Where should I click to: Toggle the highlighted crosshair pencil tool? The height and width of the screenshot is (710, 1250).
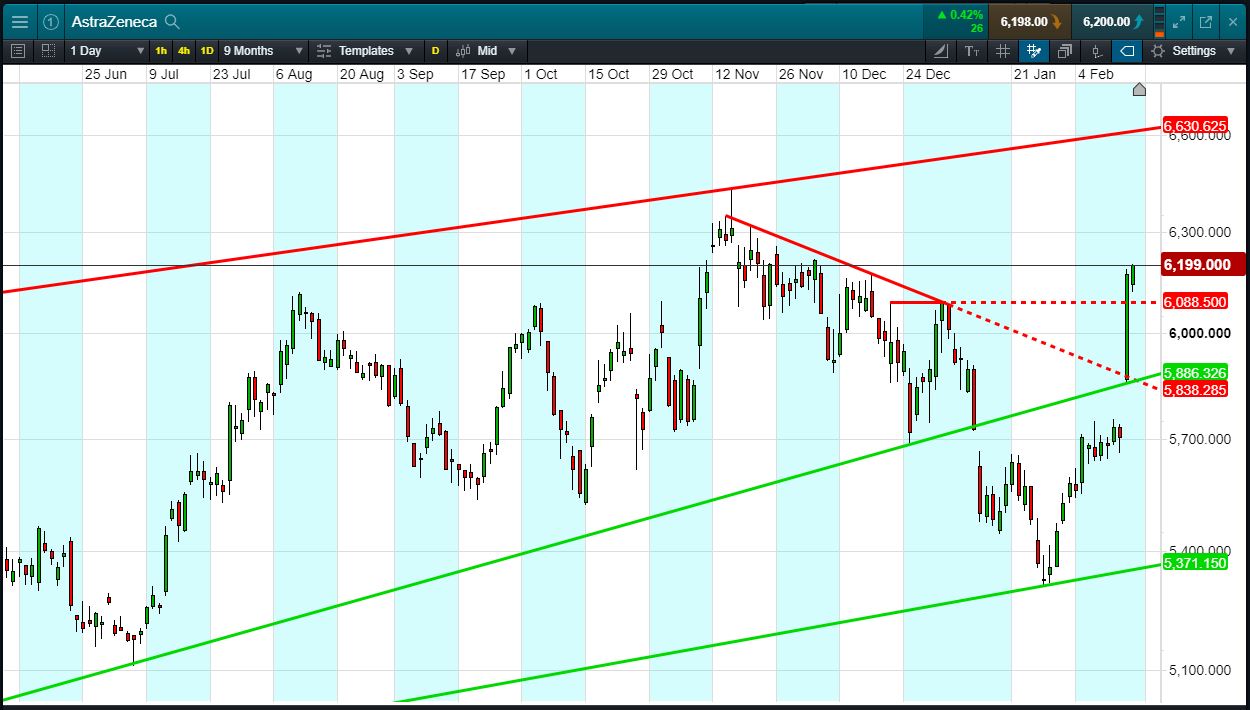click(x=1034, y=50)
